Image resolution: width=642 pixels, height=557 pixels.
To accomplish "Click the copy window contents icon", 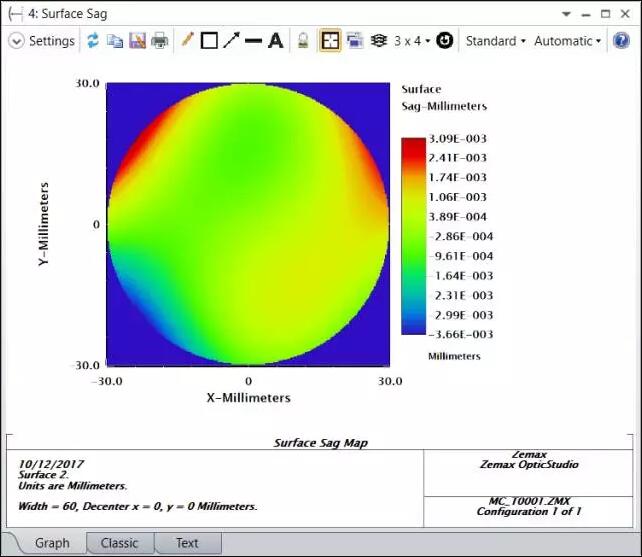I will point(115,41).
